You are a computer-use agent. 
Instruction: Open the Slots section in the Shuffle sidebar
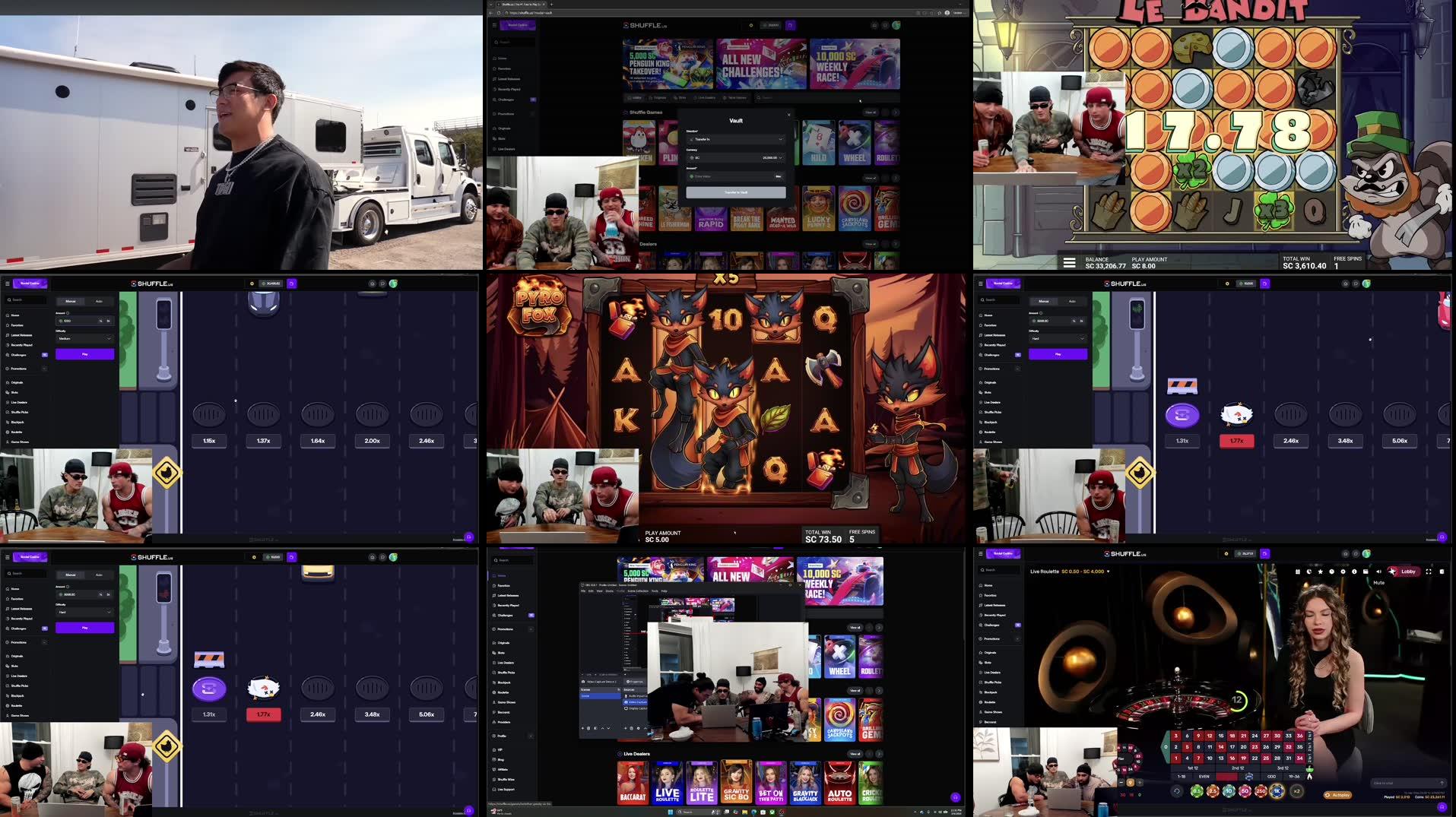click(x=988, y=663)
